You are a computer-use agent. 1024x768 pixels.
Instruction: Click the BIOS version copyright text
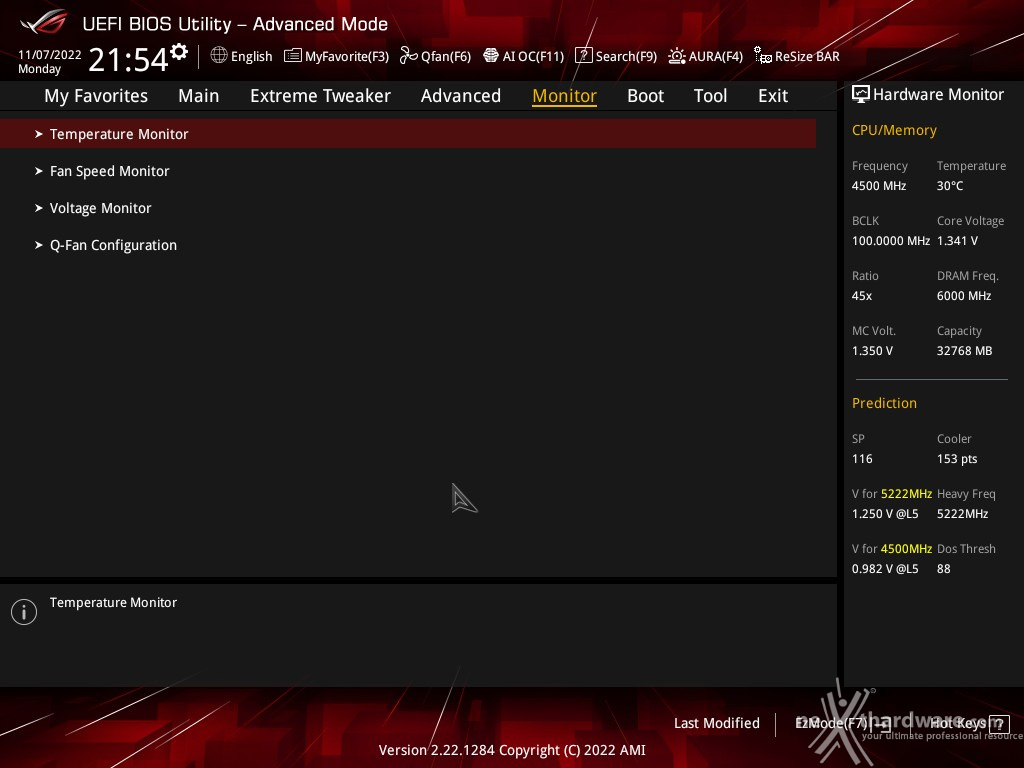pyautogui.click(x=512, y=750)
